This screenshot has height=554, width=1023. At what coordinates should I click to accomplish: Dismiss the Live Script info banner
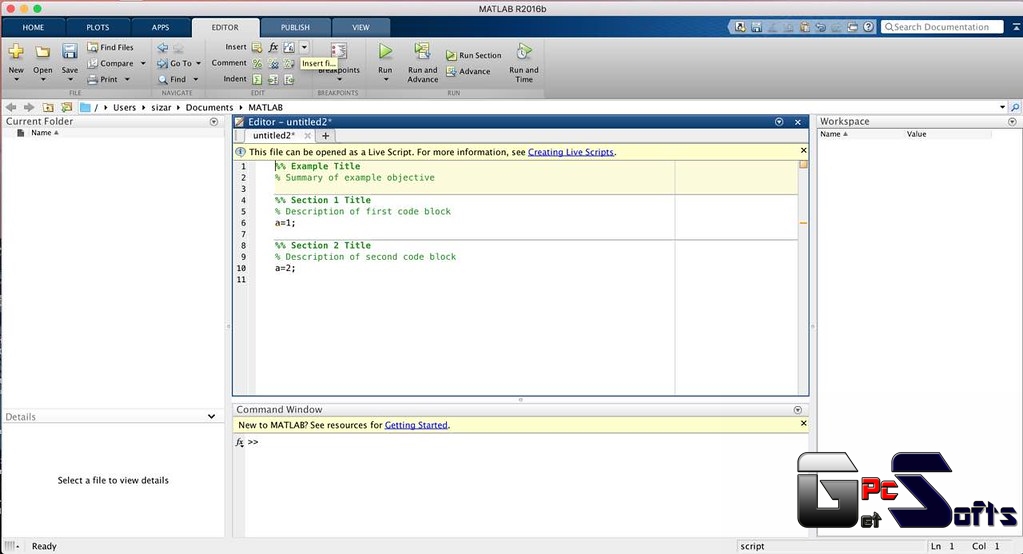803,150
